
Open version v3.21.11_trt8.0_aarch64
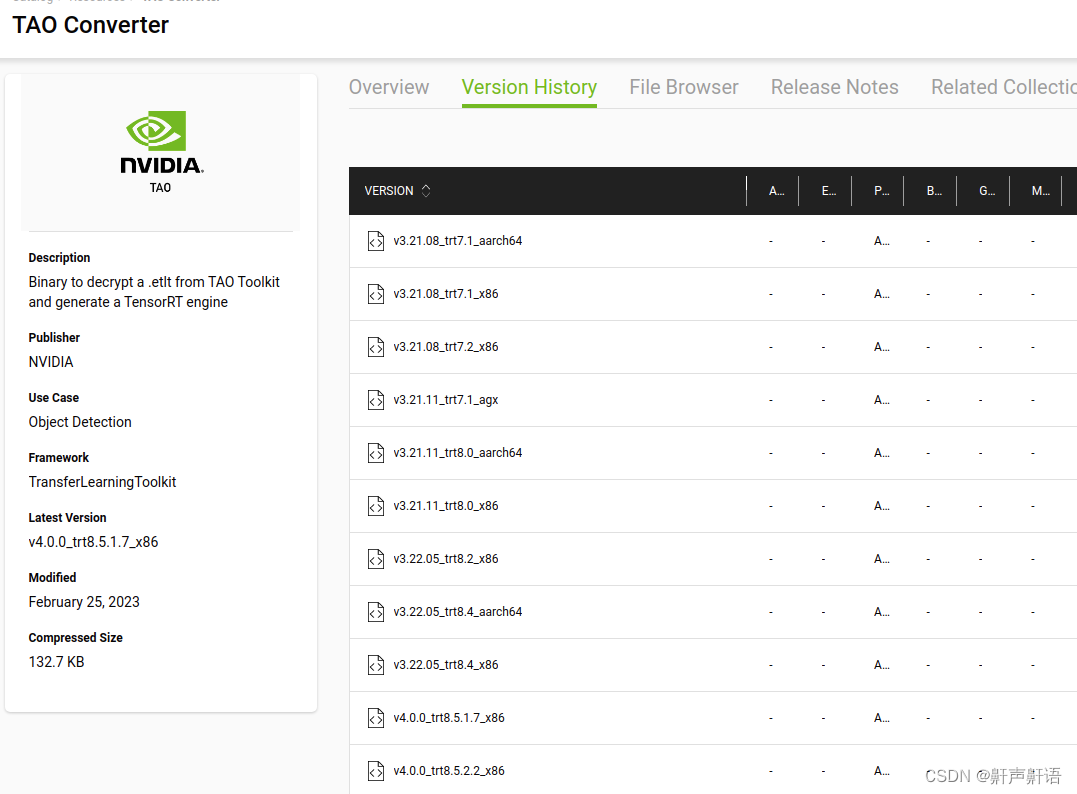[457, 453]
